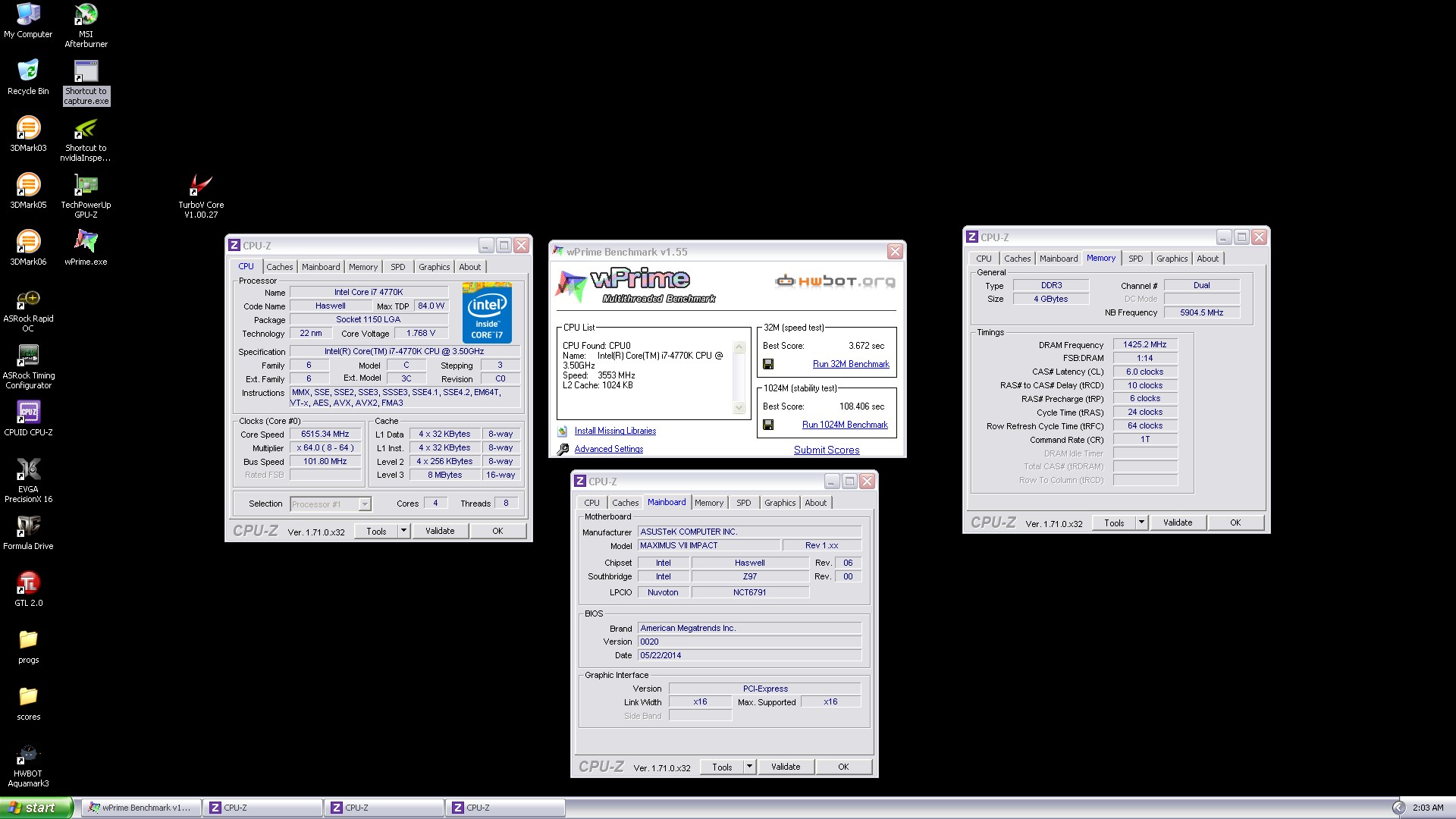Image resolution: width=1456 pixels, height=819 pixels.
Task: Open ASRock Timing Configurator icon
Action: 28,367
